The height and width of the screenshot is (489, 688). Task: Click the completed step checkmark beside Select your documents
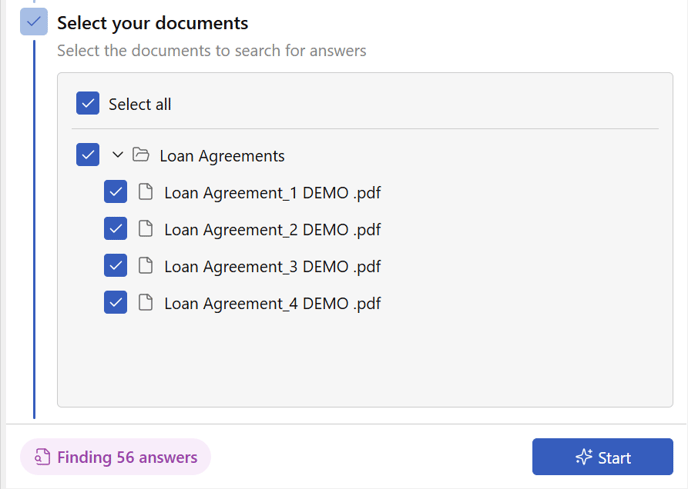point(34,22)
